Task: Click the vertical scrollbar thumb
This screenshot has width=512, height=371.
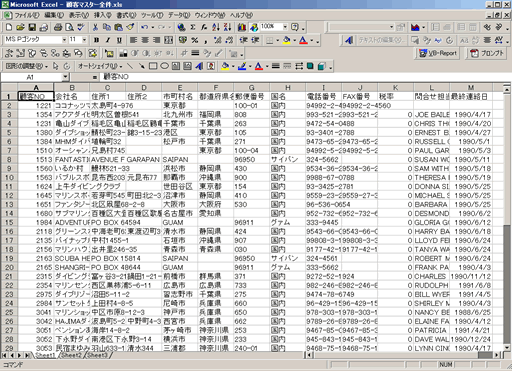Action: click(507, 284)
